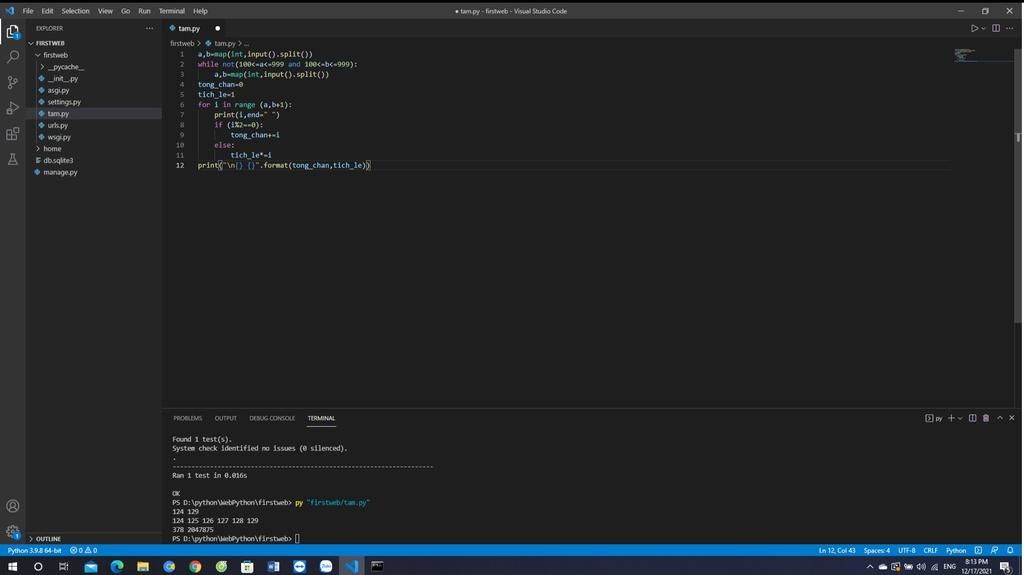Open the terminal launch profile dropdown
Viewport: 1024px width, 575px height.
(960, 418)
